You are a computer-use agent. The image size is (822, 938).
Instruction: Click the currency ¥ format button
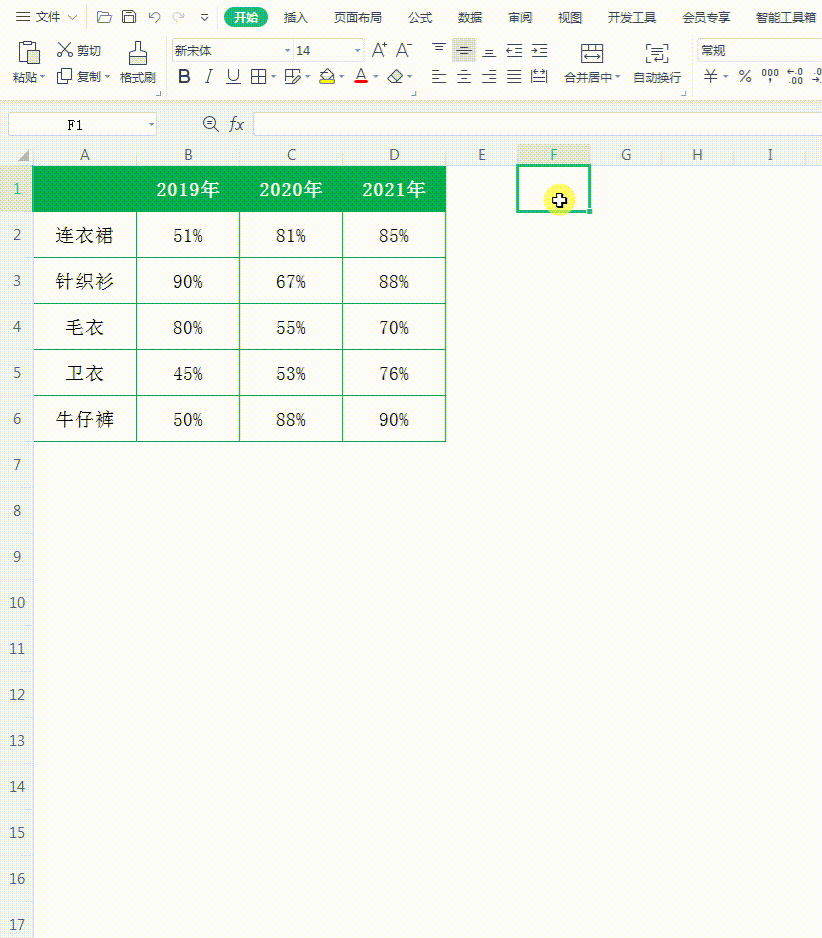click(710, 76)
